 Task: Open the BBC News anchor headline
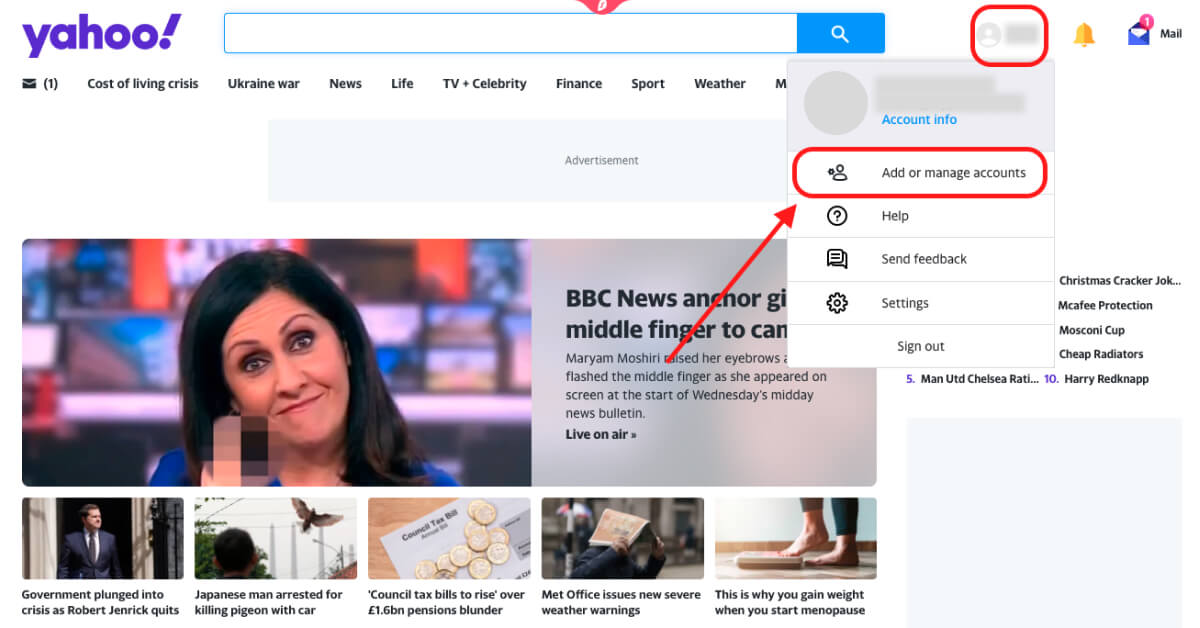point(676,313)
